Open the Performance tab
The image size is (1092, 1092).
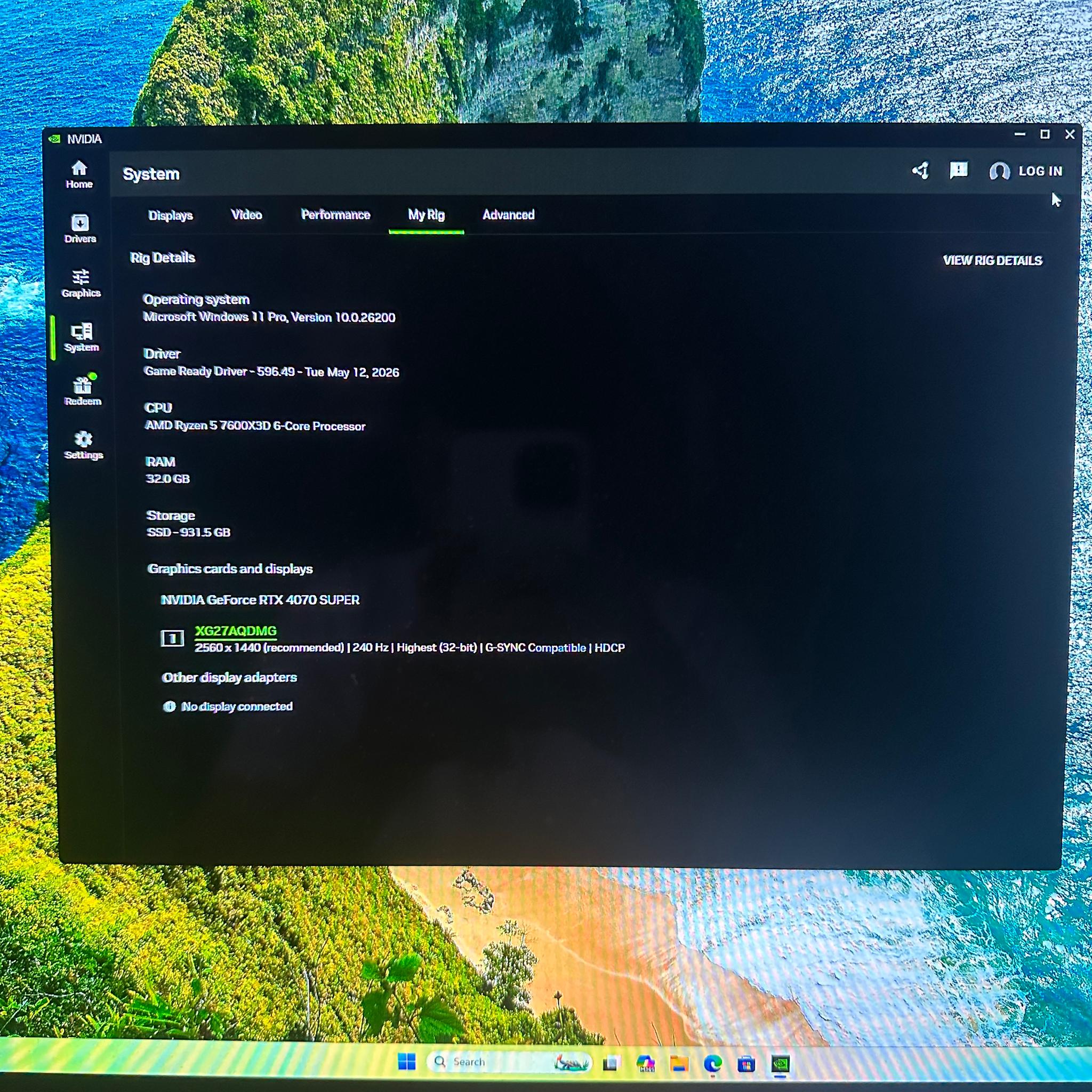pos(336,215)
